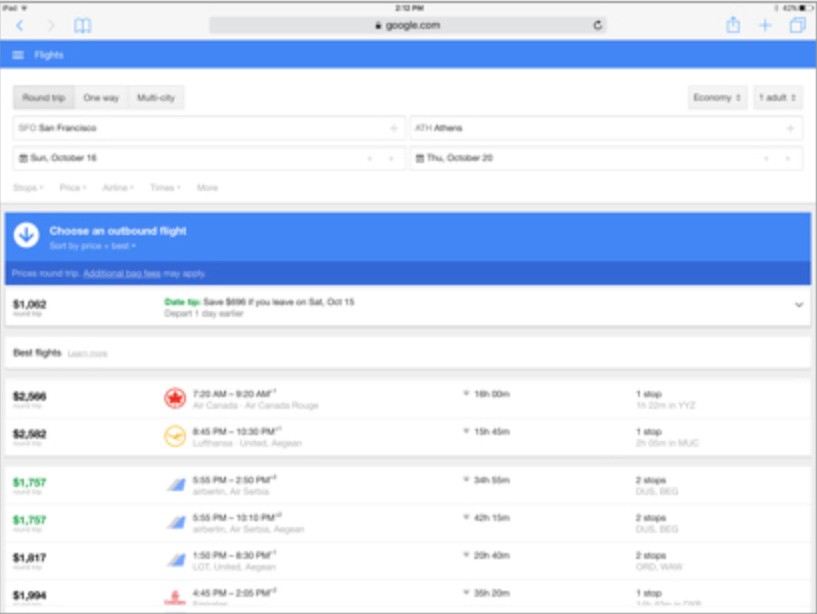Reload the page with the refresh icon

point(598,25)
